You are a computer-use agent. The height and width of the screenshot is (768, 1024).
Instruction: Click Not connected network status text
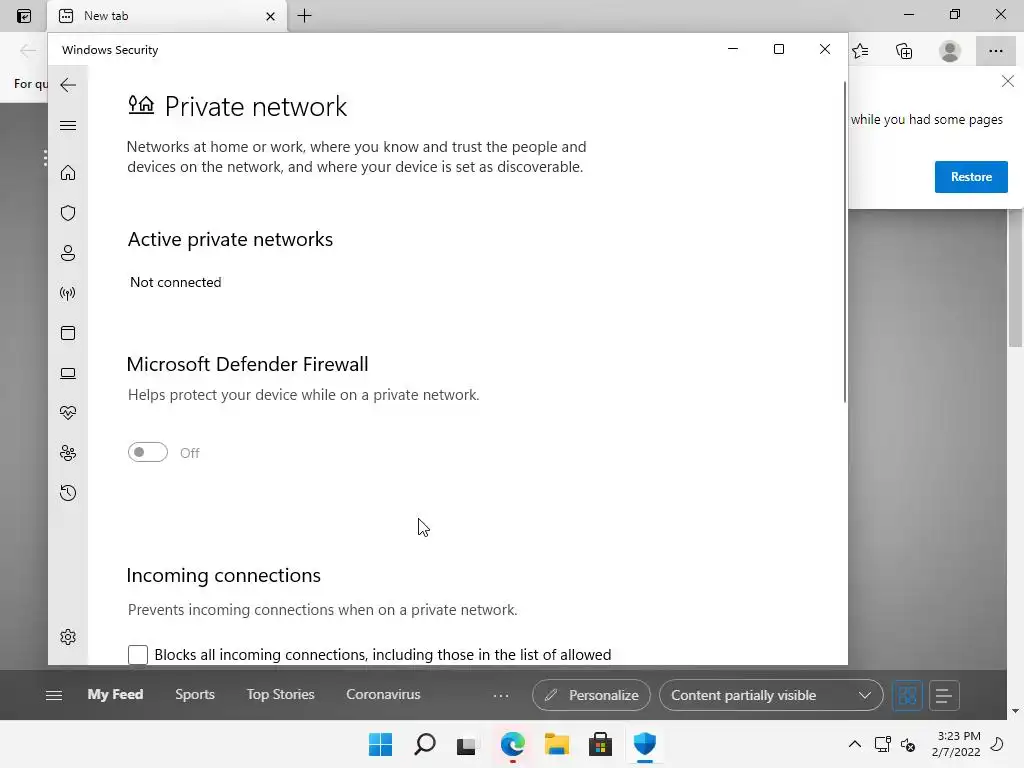176,282
